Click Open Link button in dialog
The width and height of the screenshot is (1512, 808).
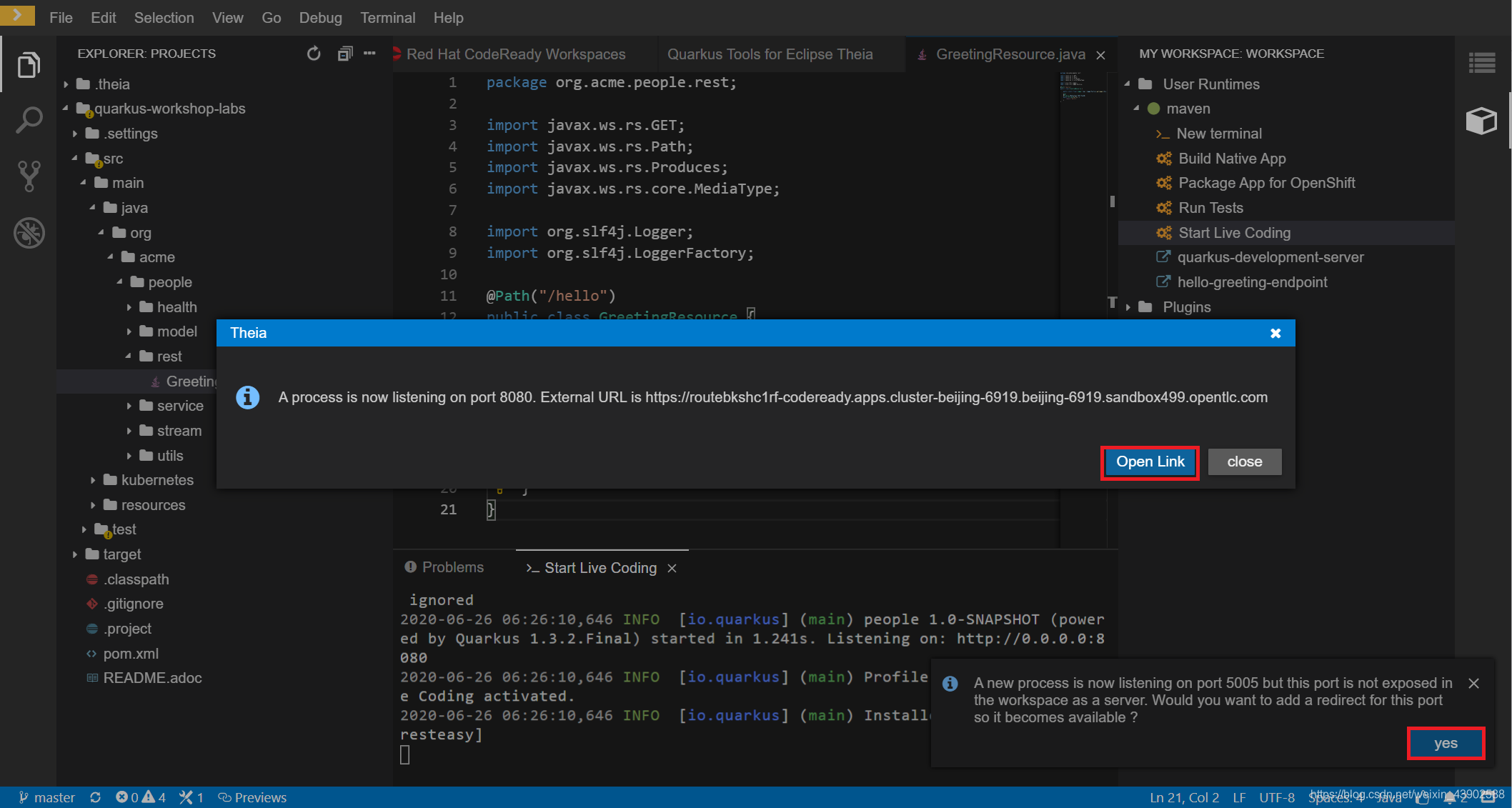point(1150,462)
